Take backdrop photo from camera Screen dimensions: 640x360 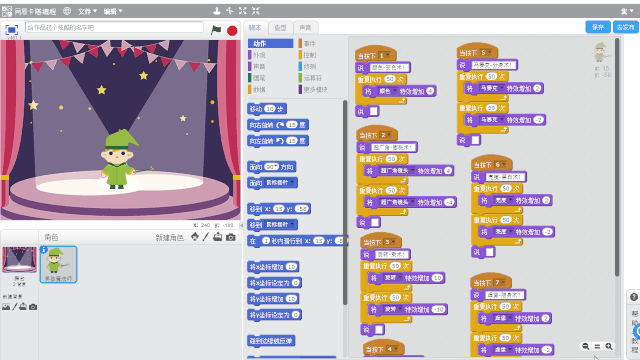(33, 307)
